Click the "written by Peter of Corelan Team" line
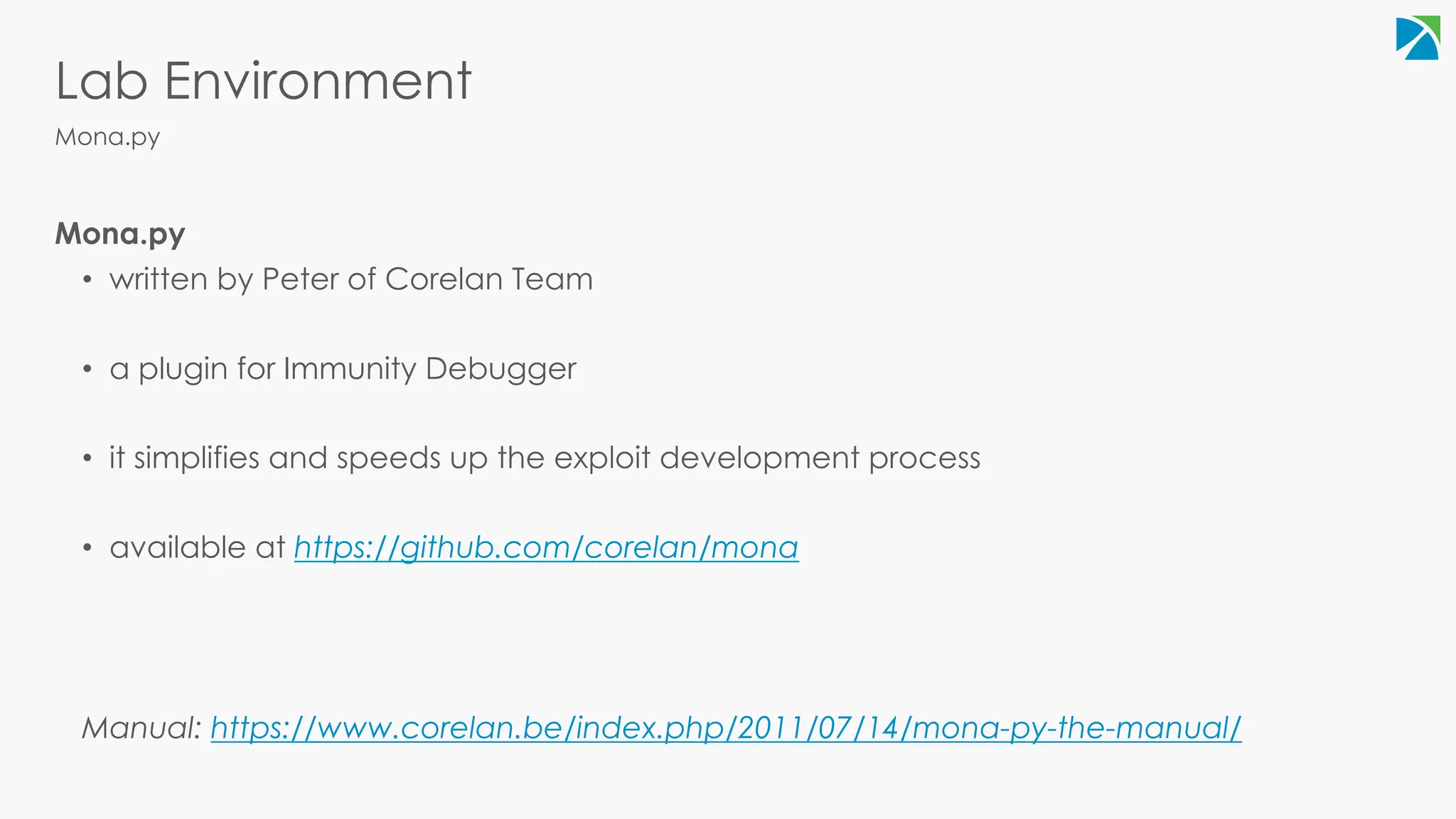Image resolution: width=1456 pixels, height=819 pixels. (x=351, y=279)
